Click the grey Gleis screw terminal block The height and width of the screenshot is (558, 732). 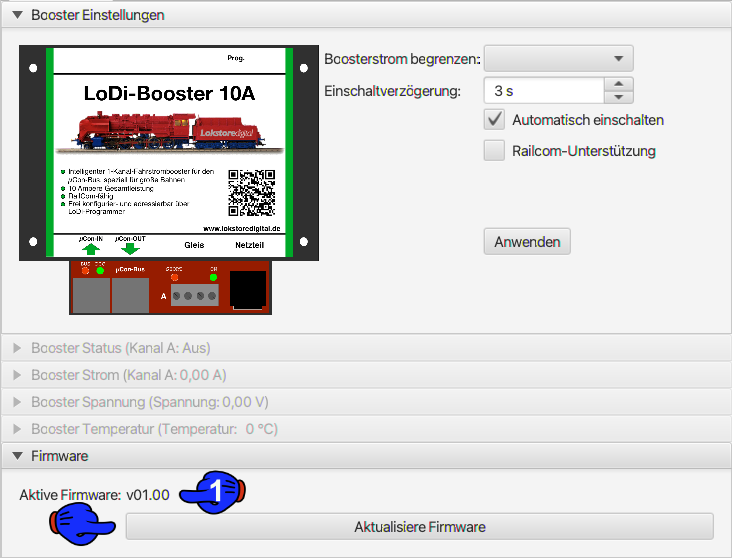pyautogui.click(x=195, y=296)
